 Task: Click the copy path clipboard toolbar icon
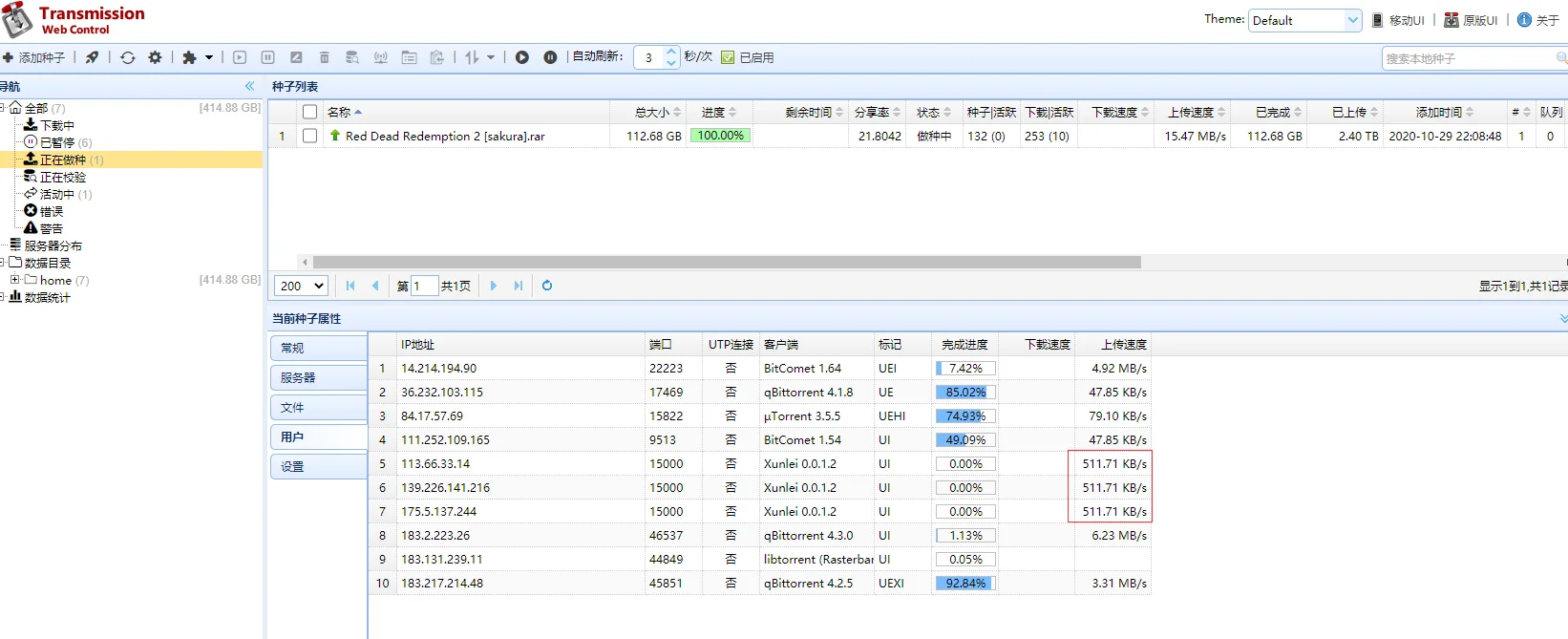point(437,57)
